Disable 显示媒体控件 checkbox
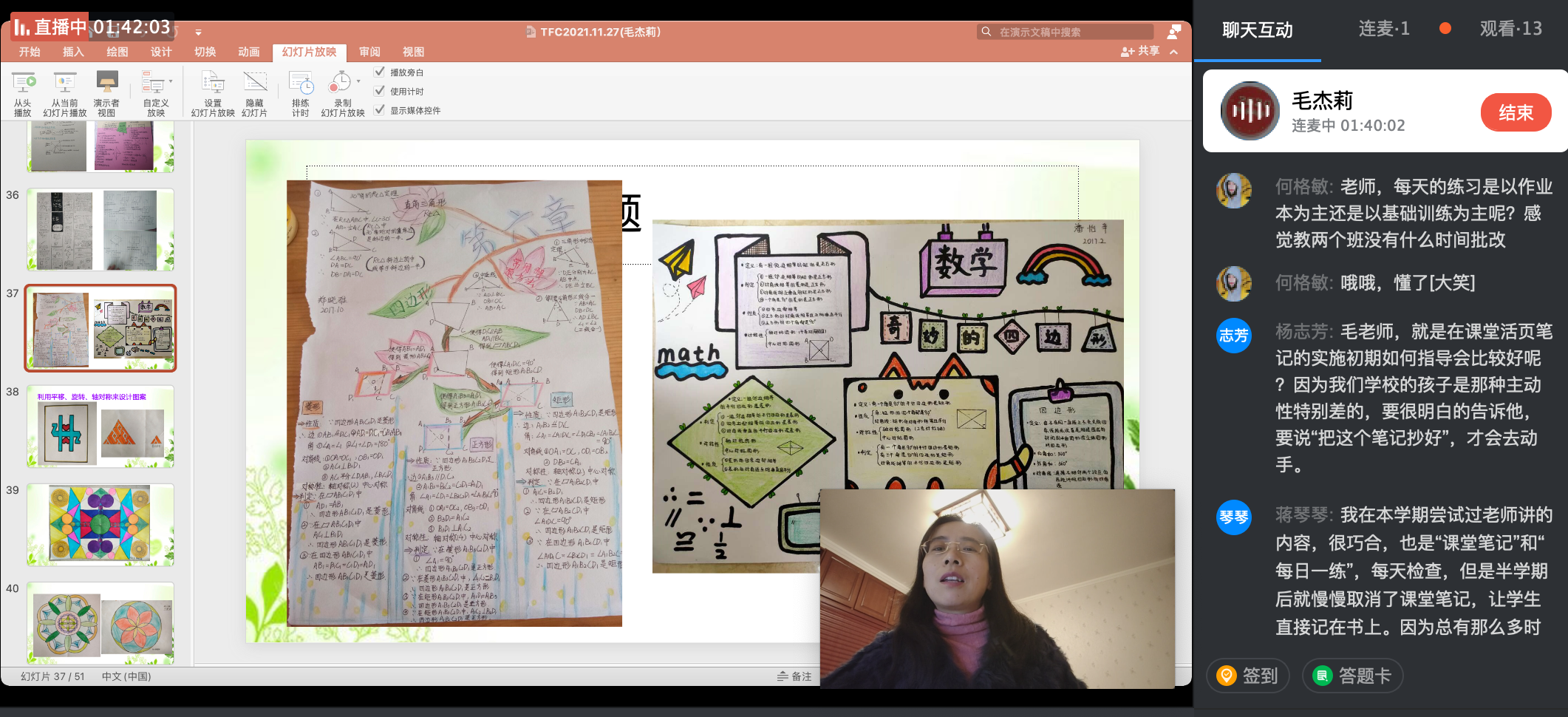Viewport: 1568px width, 717px height. point(380,110)
